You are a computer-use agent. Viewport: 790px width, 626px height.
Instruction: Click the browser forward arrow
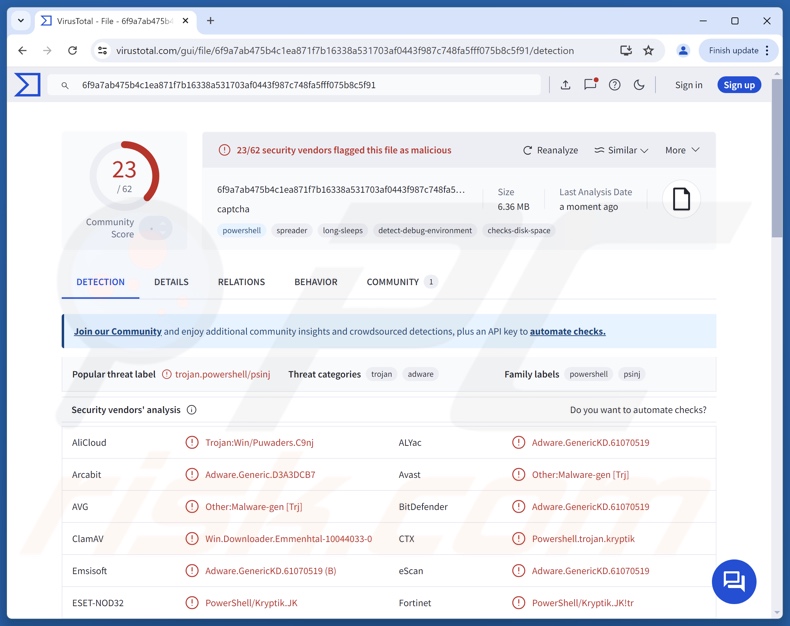pos(47,50)
